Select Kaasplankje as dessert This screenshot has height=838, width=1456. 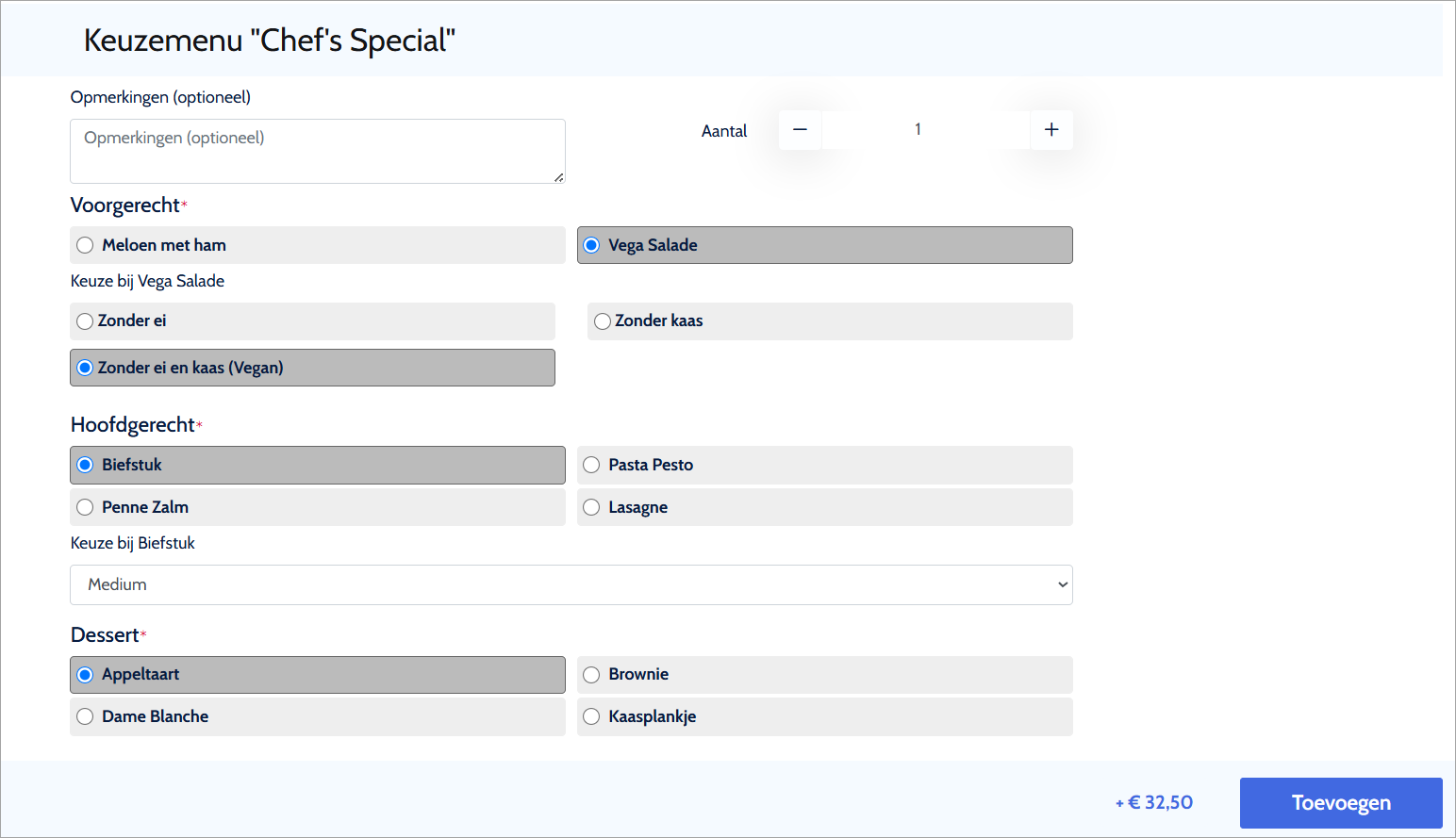[825, 716]
